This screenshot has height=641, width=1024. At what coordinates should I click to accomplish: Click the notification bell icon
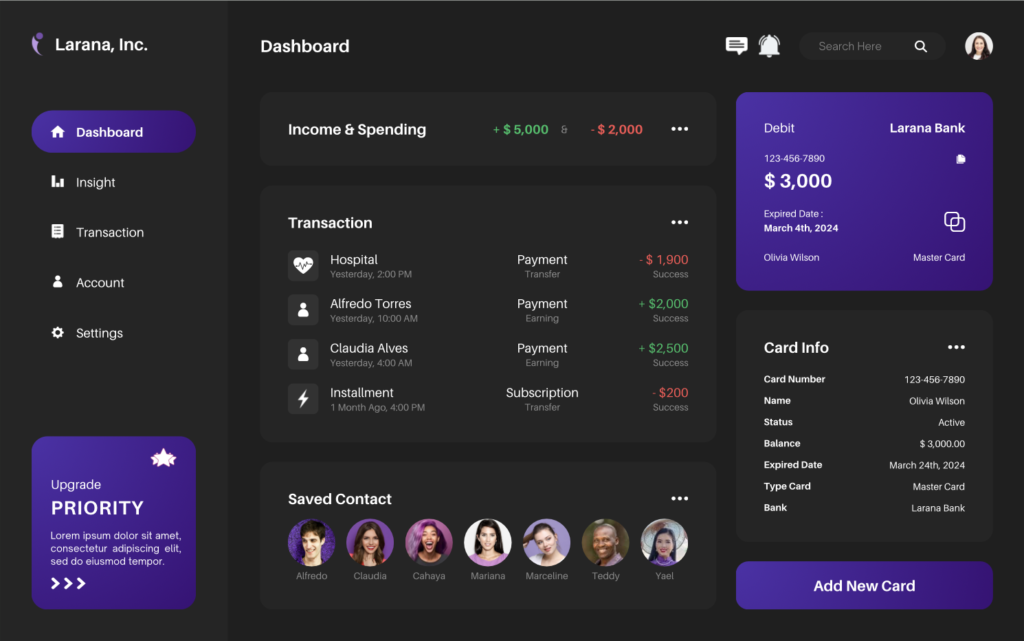coord(769,46)
